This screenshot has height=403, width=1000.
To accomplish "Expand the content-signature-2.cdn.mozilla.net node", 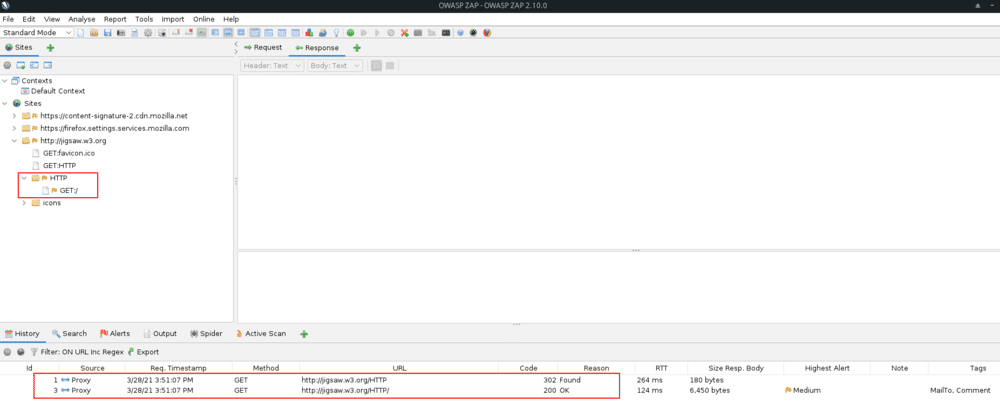I will 15,116.
